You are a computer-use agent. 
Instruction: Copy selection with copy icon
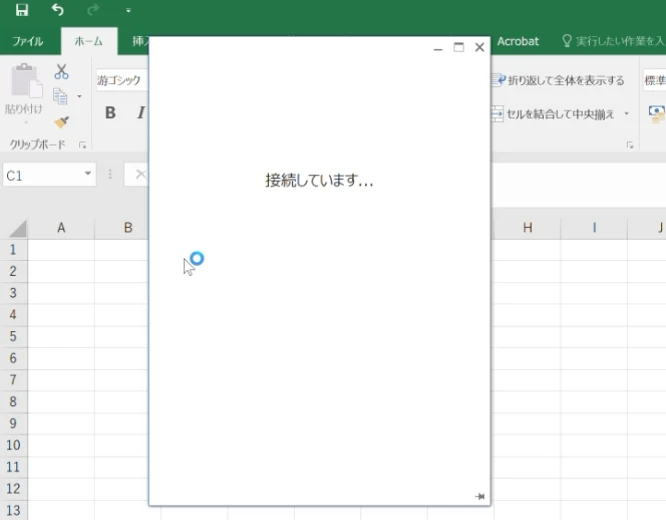[60, 96]
